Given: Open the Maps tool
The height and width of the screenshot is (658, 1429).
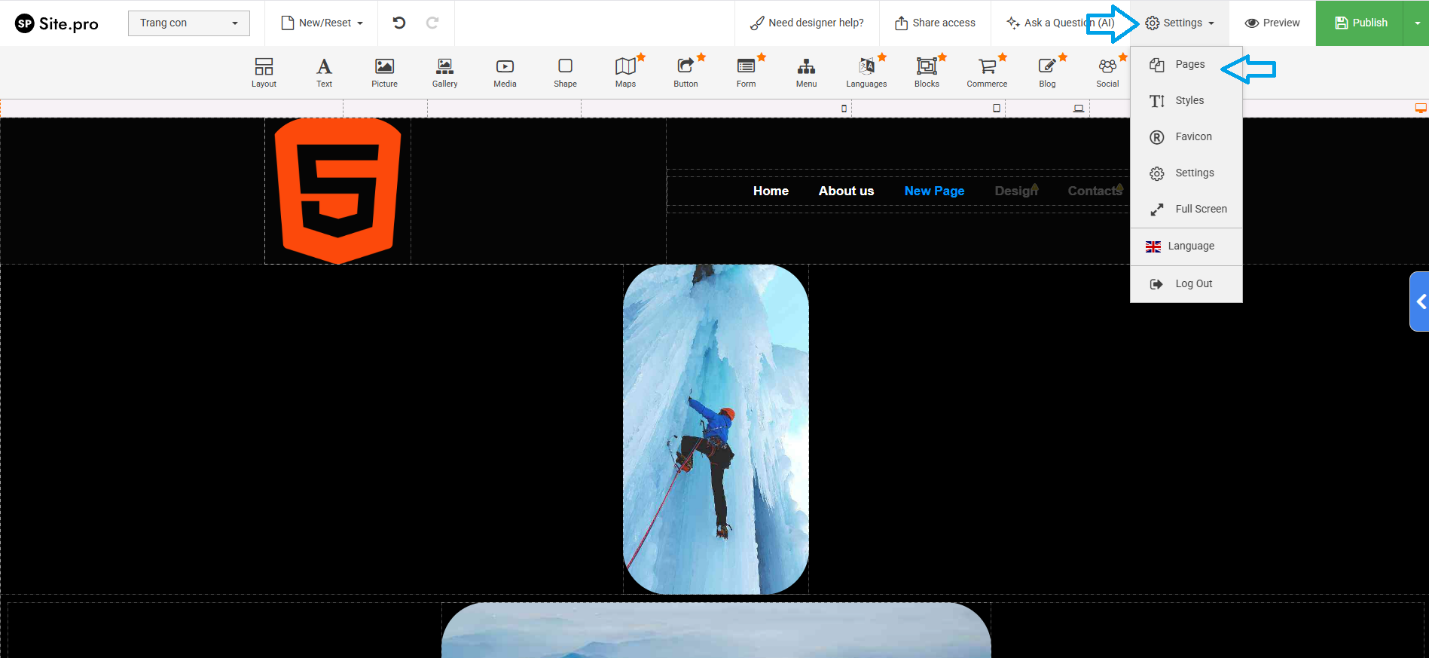Looking at the screenshot, I should [x=625, y=72].
